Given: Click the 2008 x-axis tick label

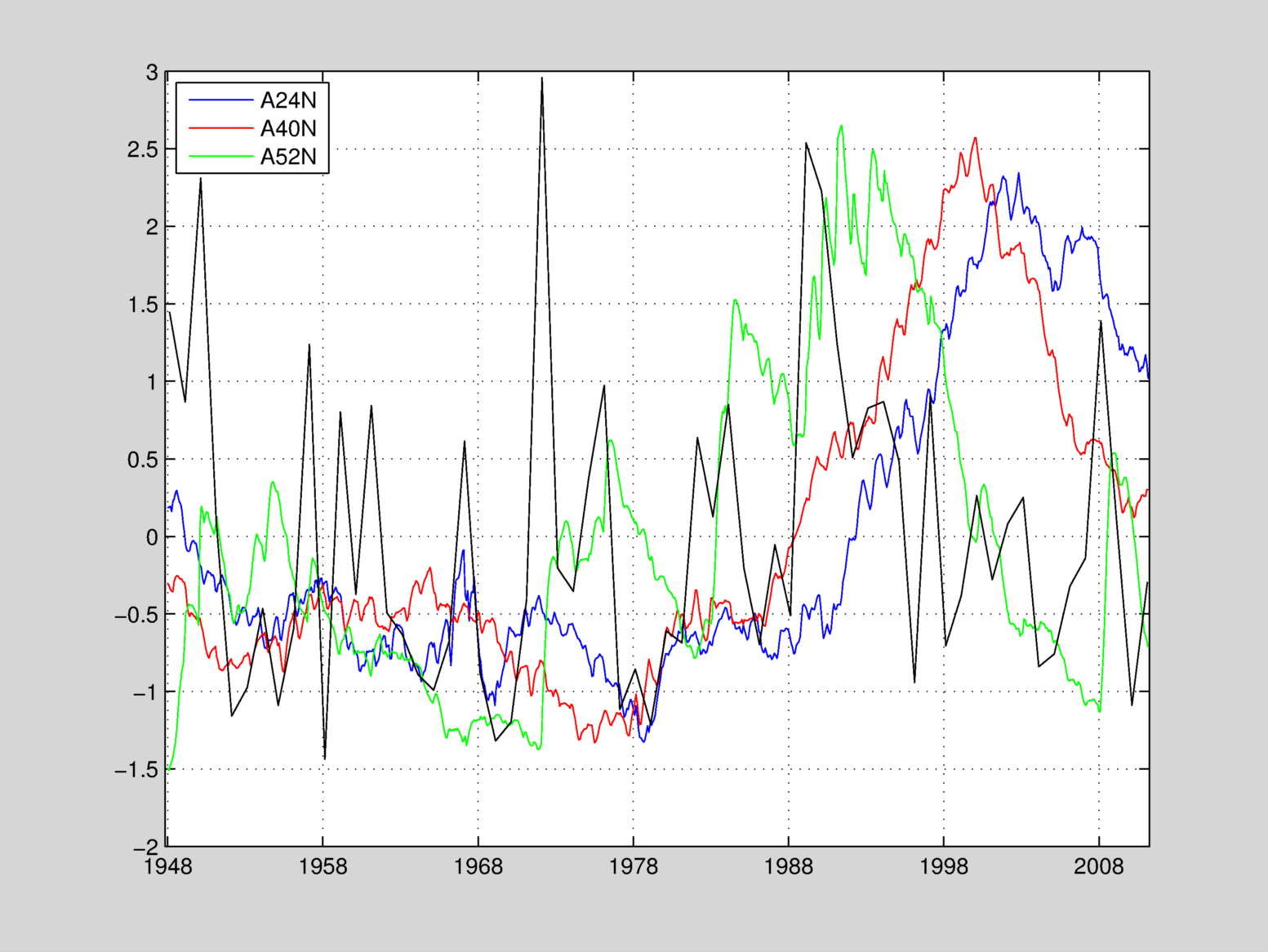Looking at the screenshot, I should [x=1099, y=866].
